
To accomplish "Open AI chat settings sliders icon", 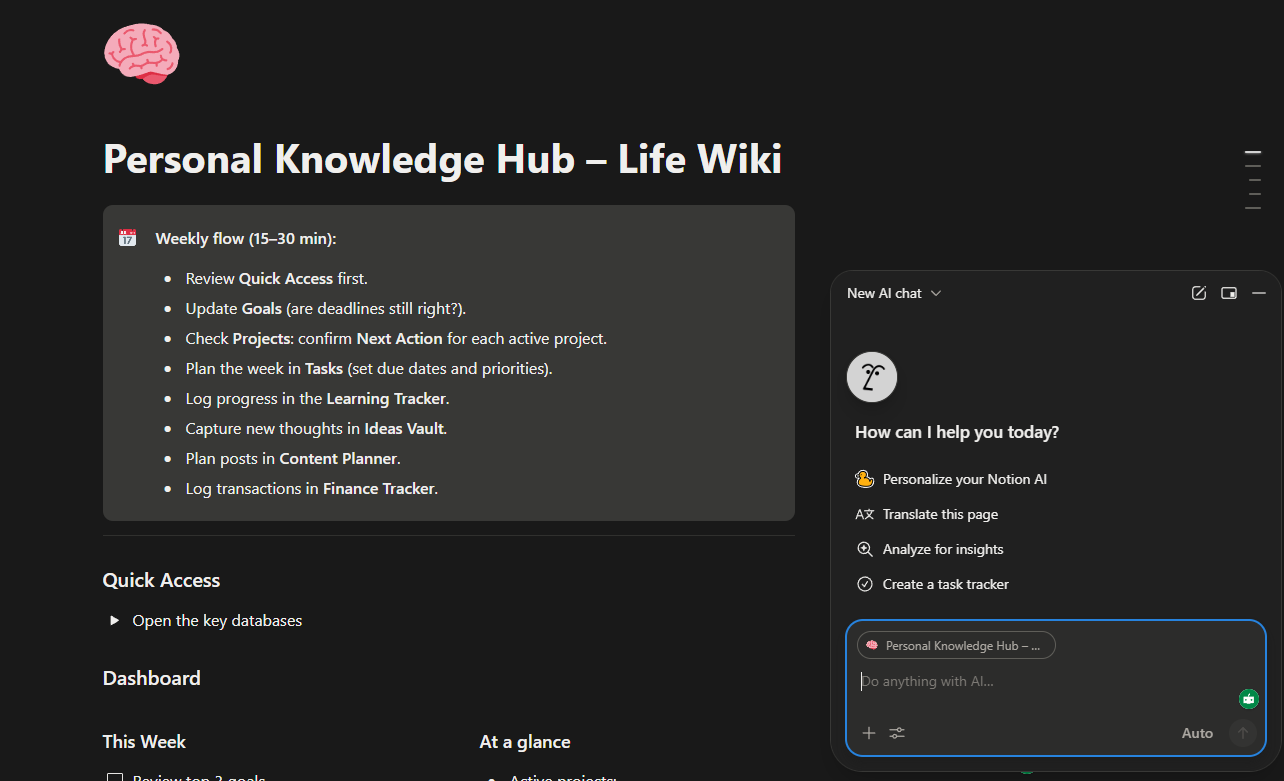I will click(897, 733).
